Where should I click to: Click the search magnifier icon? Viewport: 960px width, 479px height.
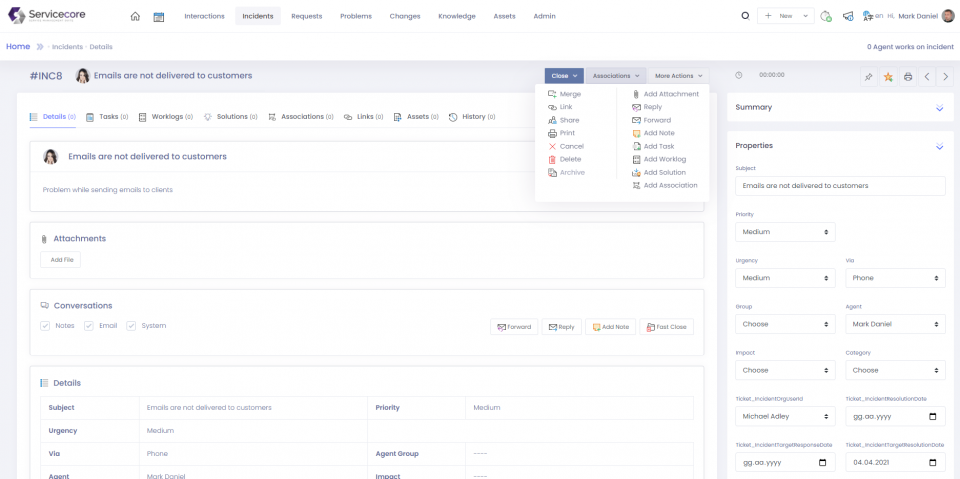point(745,16)
